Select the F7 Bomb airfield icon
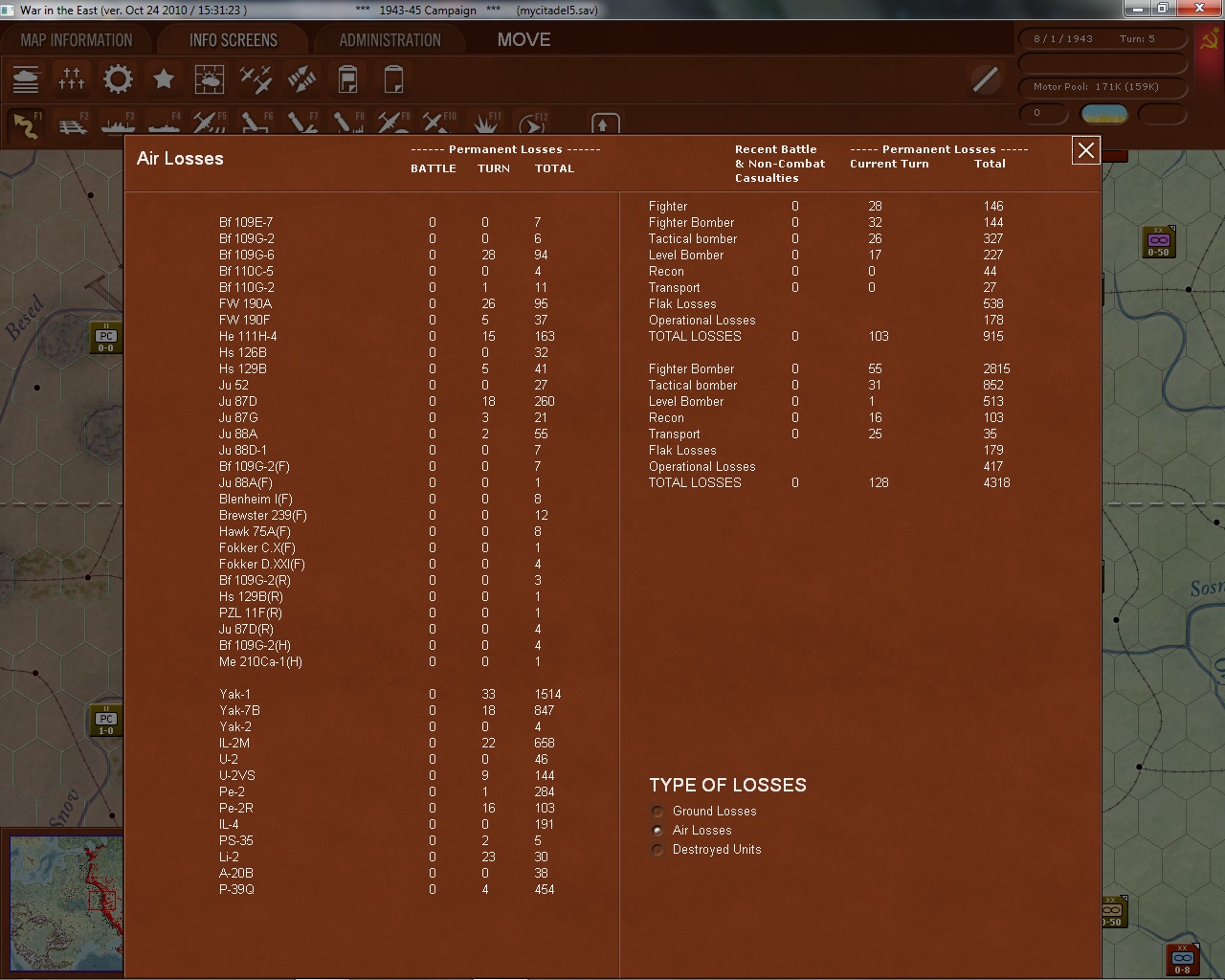This screenshot has height=980, width=1225. click(301, 124)
